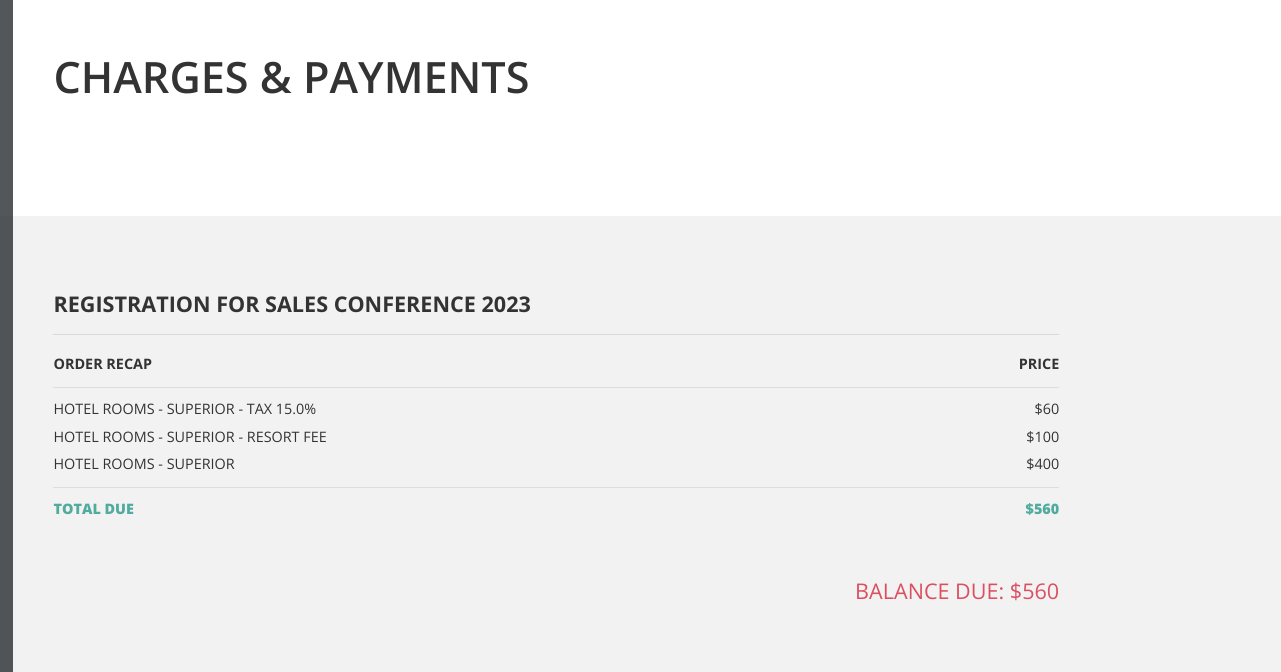Click the $60 tax price
The width and height of the screenshot is (1281, 672).
(1047, 409)
